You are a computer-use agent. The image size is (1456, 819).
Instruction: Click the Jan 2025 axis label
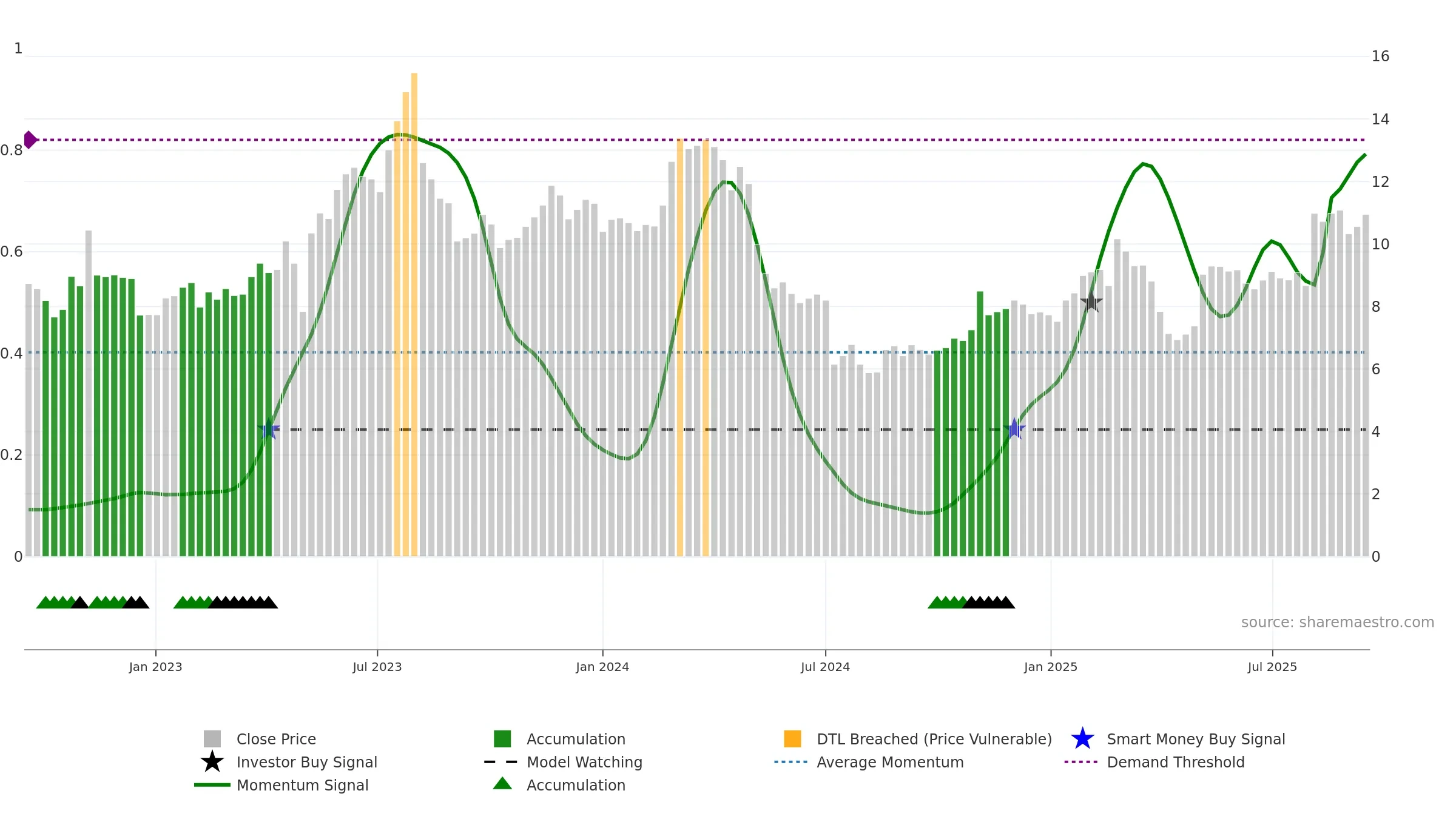pyautogui.click(x=1051, y=667)
